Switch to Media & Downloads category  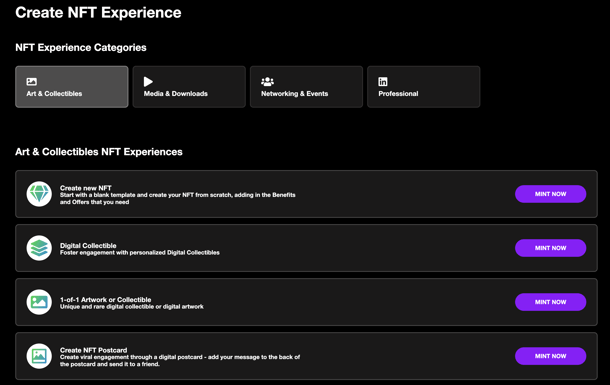click(189, 87)
